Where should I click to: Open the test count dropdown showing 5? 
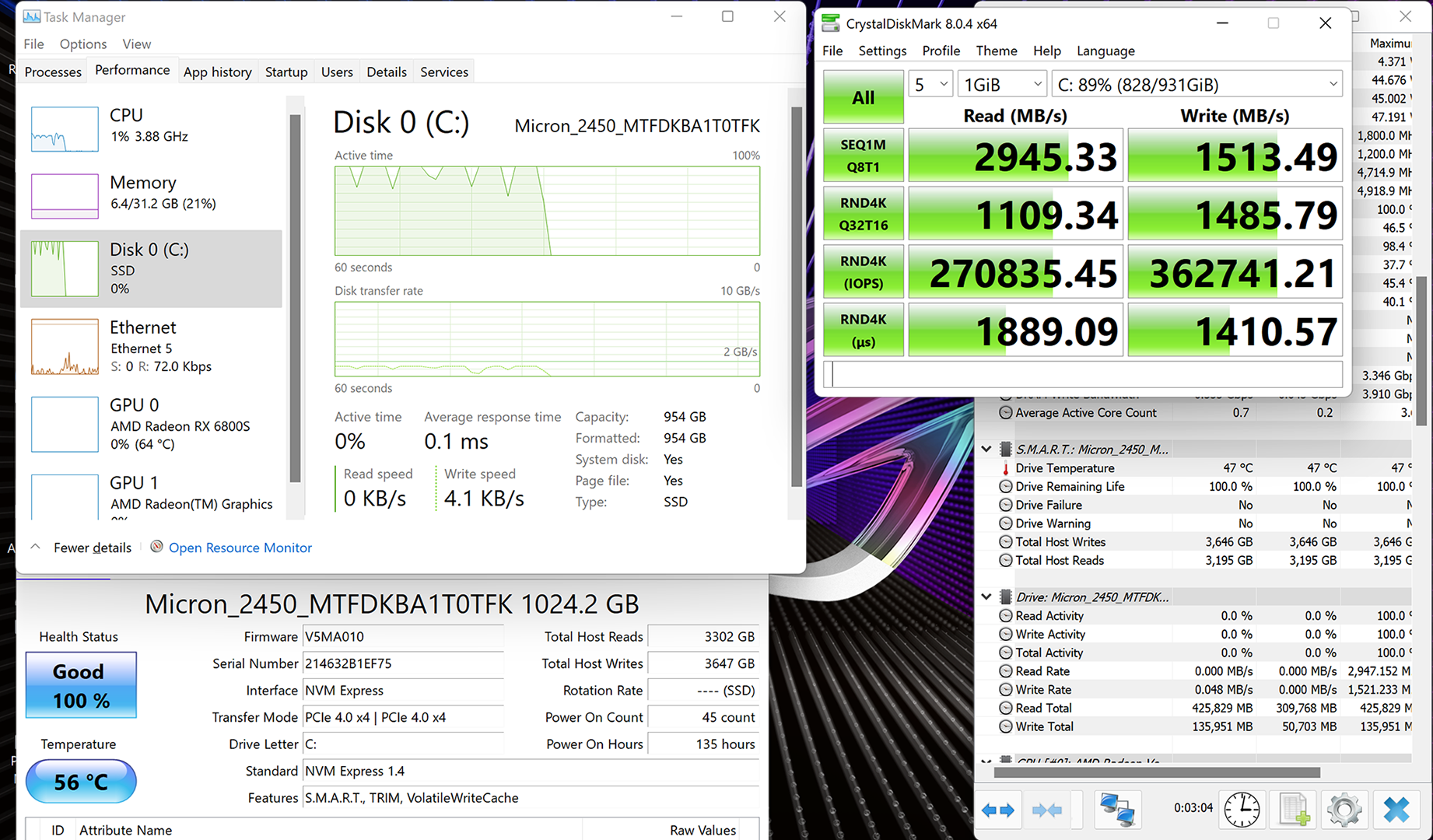point(930,85)
